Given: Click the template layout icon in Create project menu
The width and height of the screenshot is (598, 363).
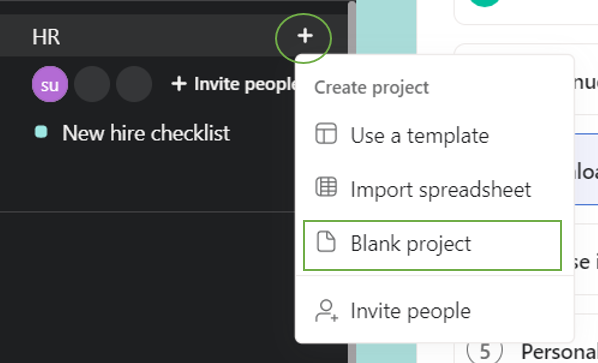Looking at the screenshot, I should click(x=326, y=134).
